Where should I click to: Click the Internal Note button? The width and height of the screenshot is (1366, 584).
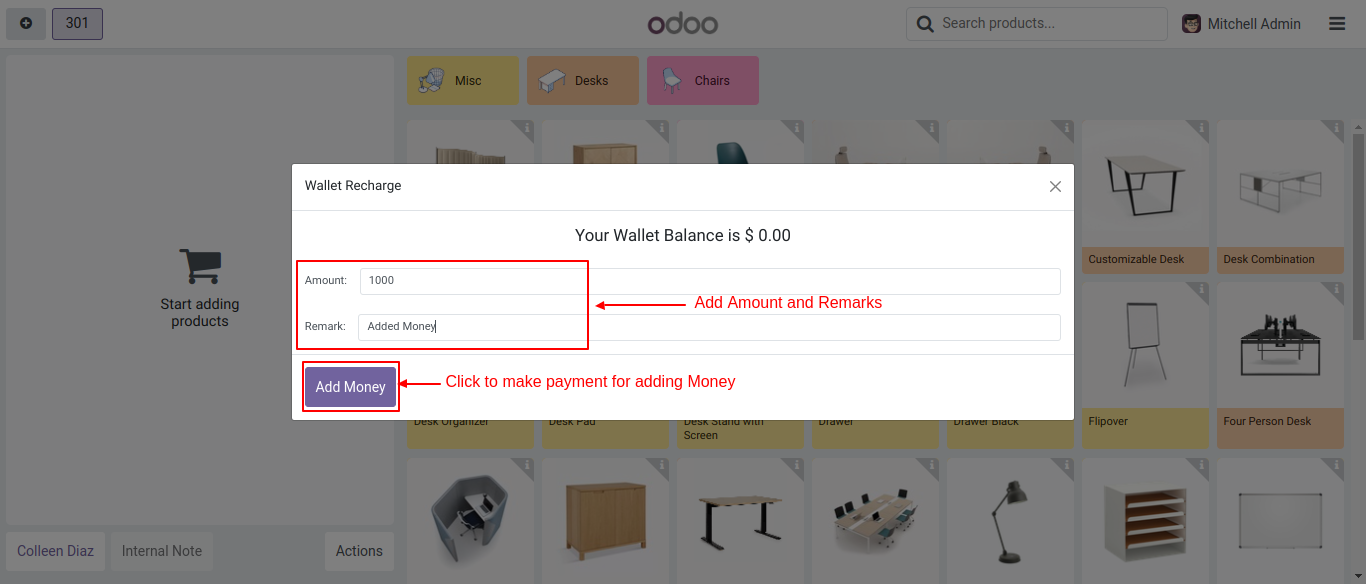point(162,551)
